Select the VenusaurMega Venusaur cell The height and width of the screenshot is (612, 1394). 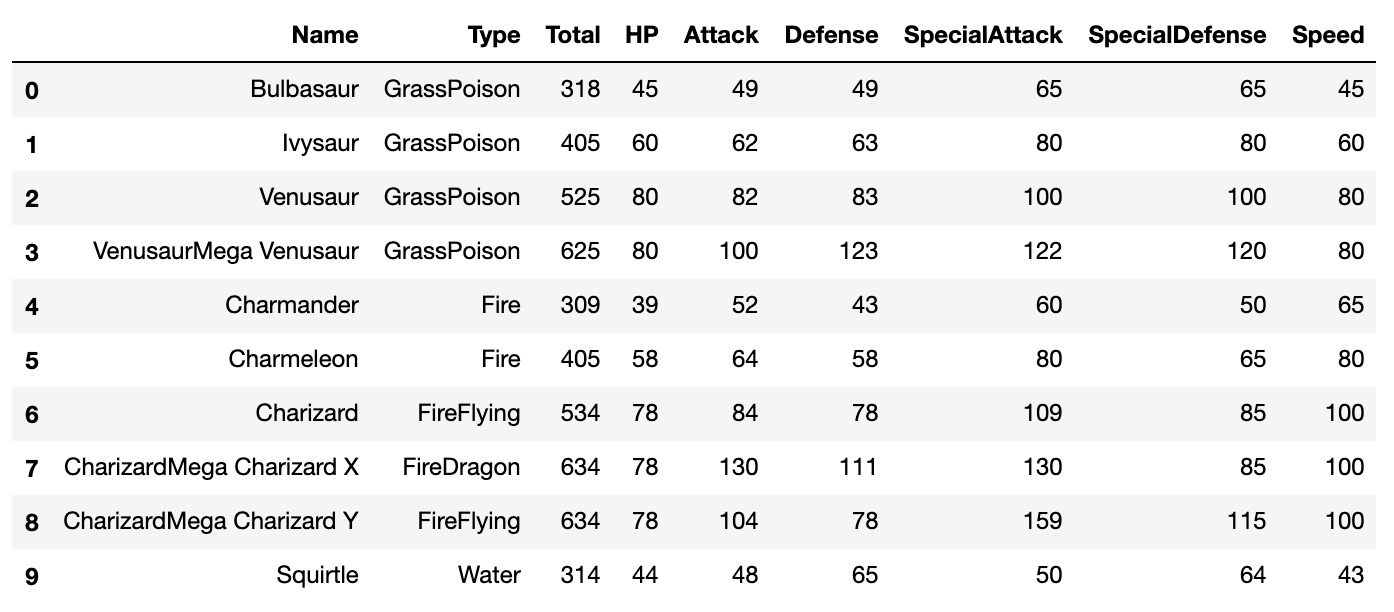point(226,251)
